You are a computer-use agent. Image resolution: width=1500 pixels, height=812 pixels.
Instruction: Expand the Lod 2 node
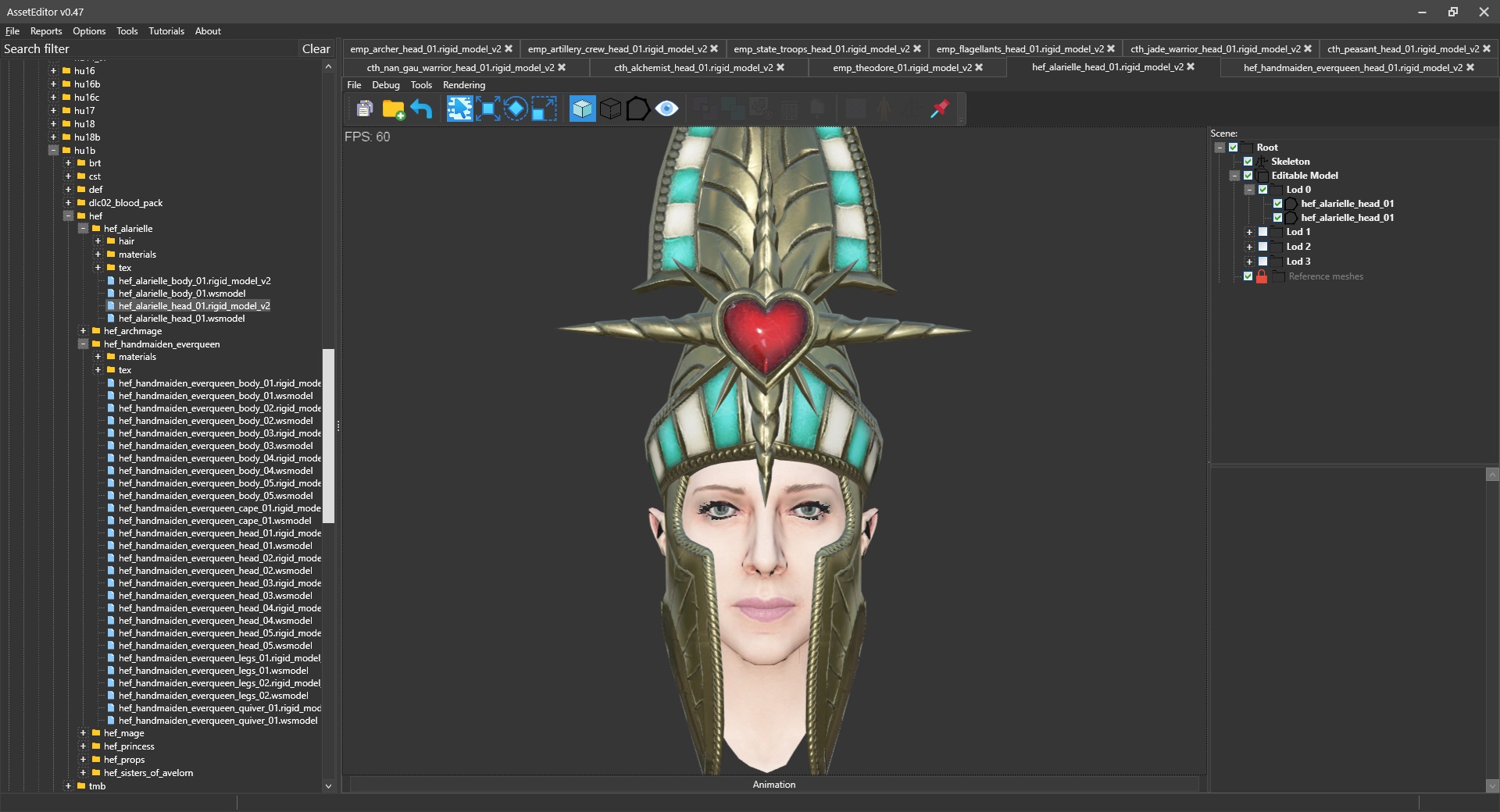point(1249,247)
